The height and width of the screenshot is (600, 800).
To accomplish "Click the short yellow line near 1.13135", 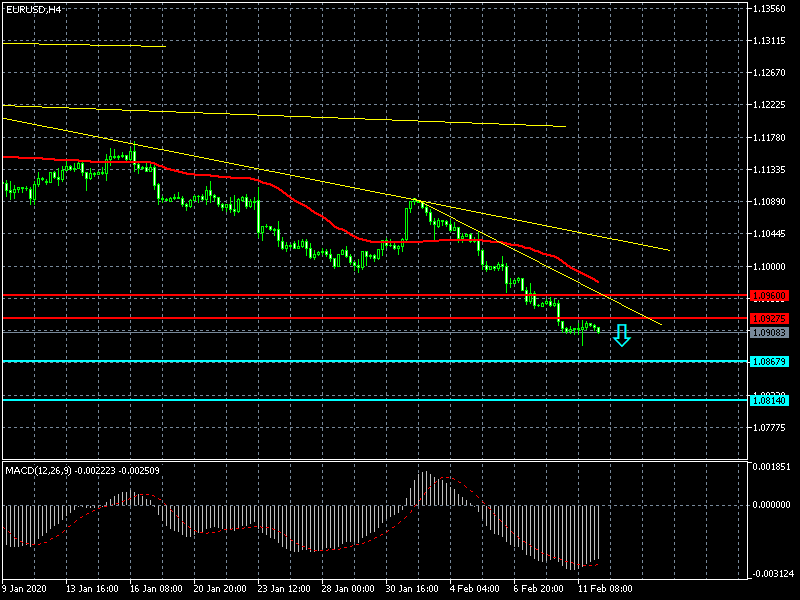I will [85, 44].
